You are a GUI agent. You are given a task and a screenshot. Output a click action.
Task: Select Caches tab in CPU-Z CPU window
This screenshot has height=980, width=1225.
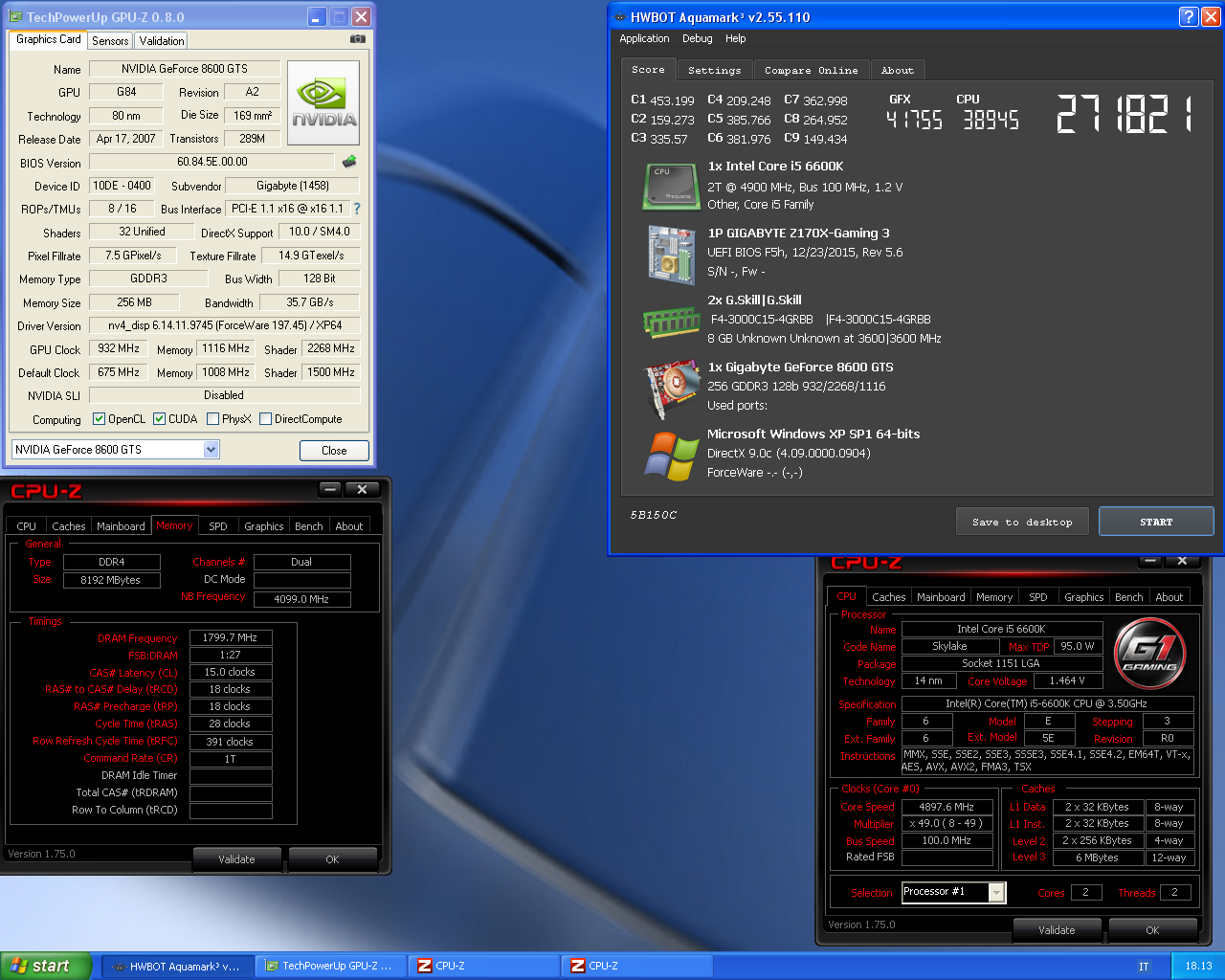(x=888, y=597)
